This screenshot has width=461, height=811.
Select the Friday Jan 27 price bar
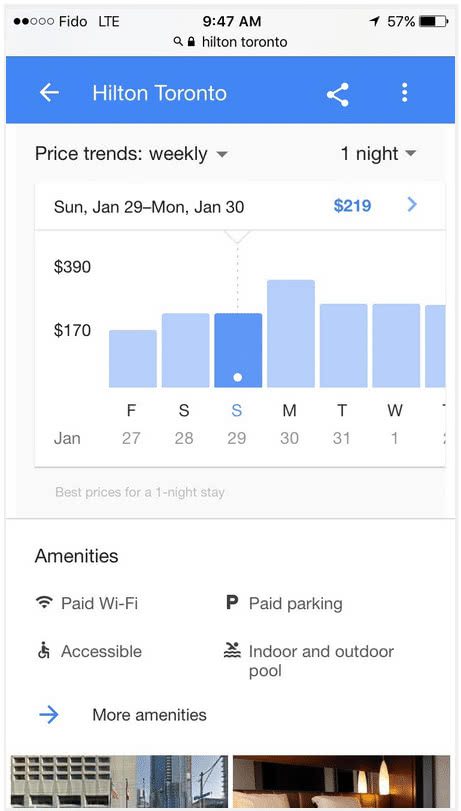132,358
